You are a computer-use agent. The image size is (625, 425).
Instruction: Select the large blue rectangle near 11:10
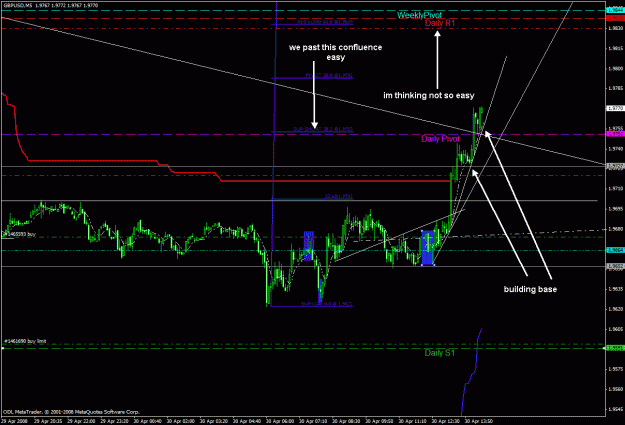pyautogui.click(x=428, y=248)
